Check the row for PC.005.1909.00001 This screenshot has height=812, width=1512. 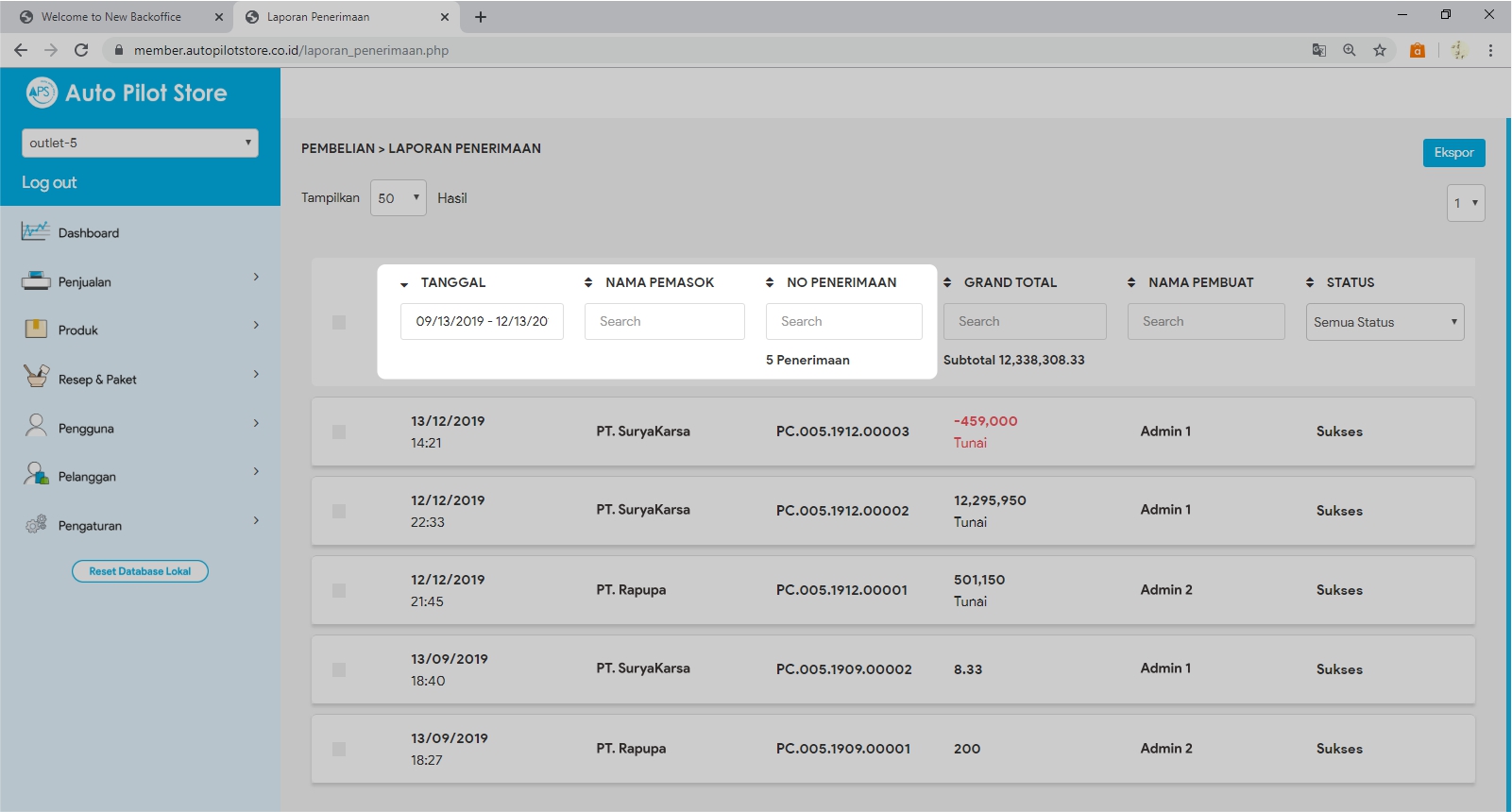point(339,749)
